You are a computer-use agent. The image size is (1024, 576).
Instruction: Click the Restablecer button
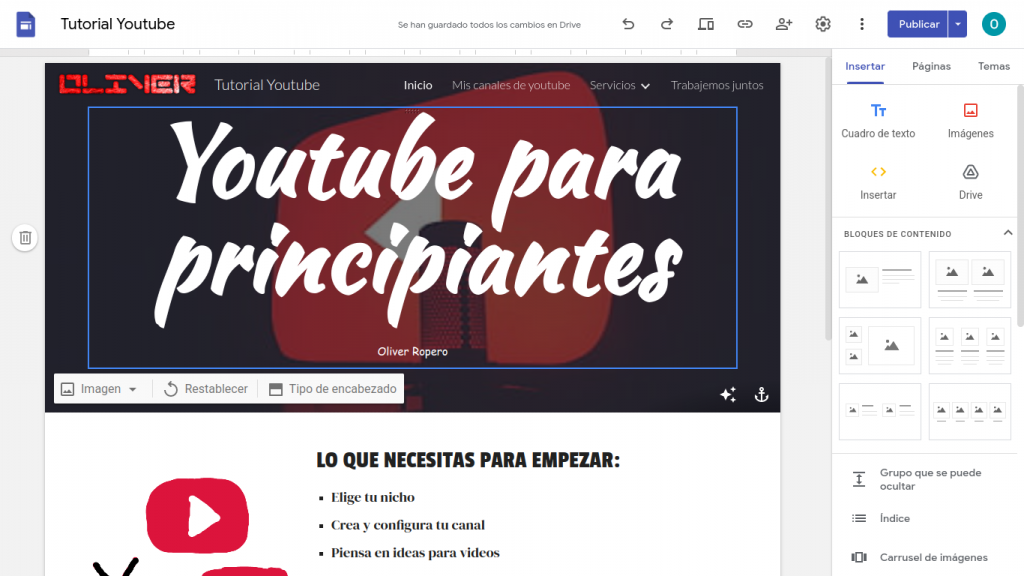pos(205,389)
